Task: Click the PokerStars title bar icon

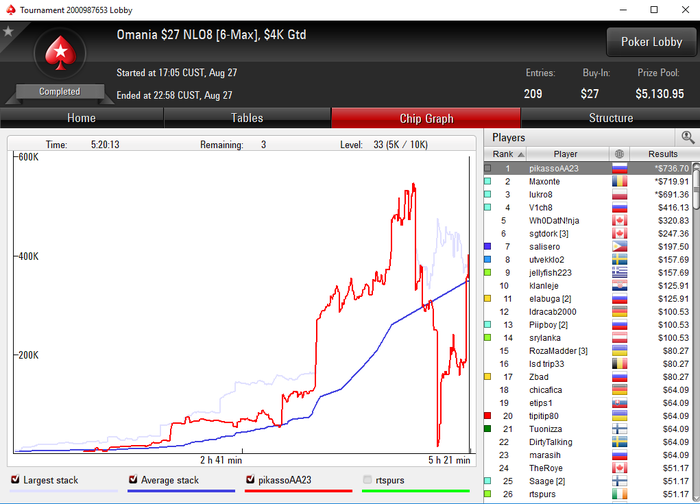Action: (11, 10)
